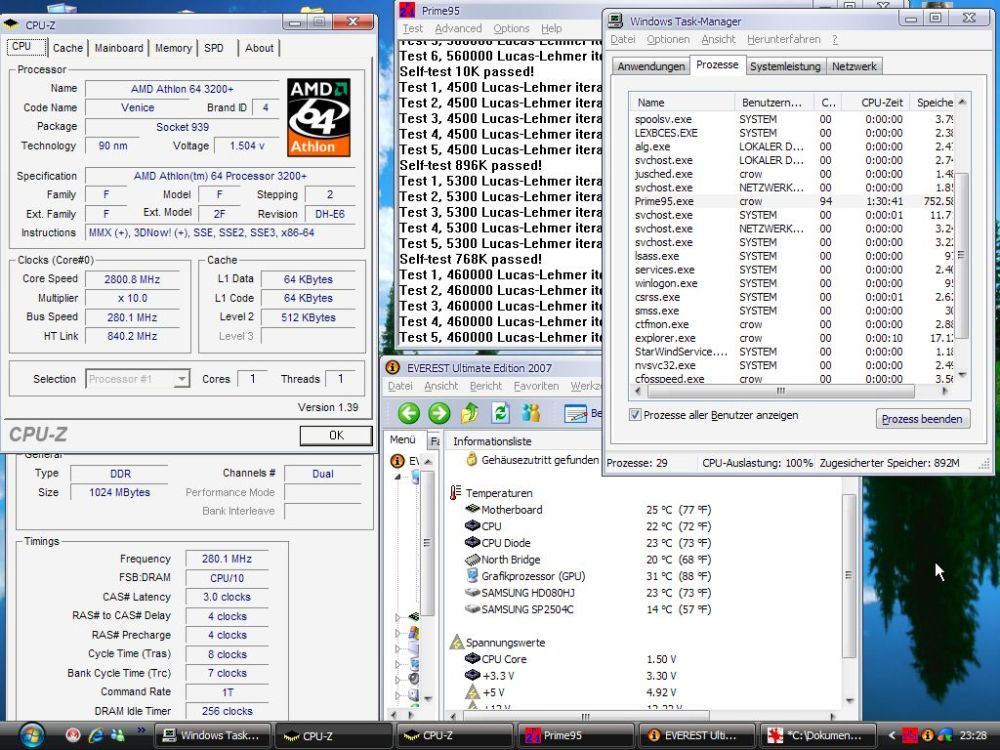This screenshot has width=1000, height=750.
Task: Show hidden system tray icons
Action: (x=892, y=735)
